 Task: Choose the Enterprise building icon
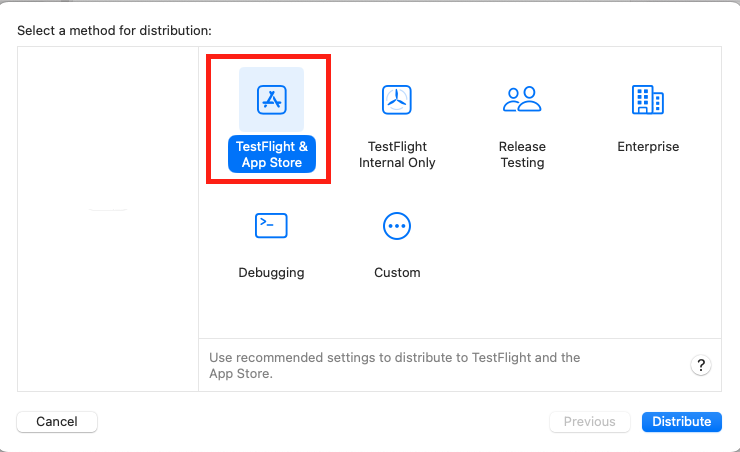coord(648,100)
